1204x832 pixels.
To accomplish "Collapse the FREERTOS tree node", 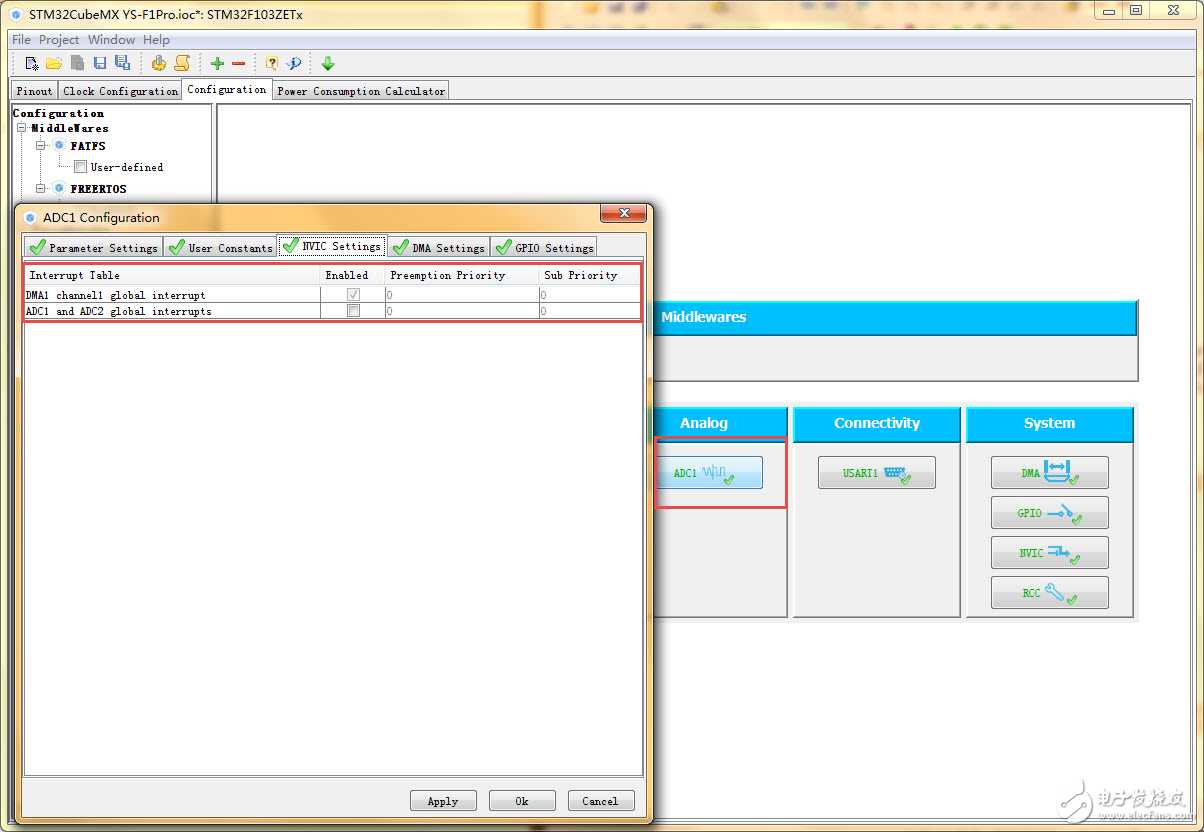I will 42,188.
